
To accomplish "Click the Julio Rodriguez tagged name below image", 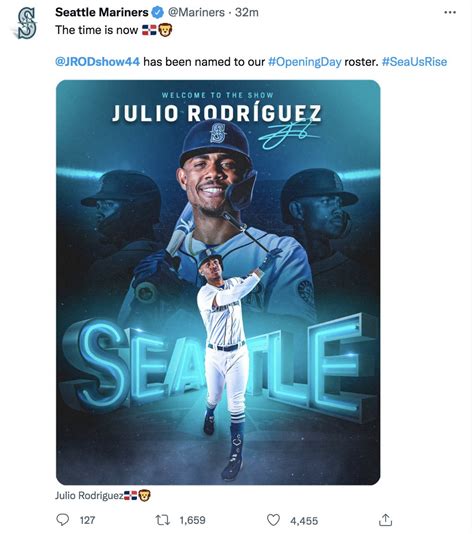I will point(89,495).
